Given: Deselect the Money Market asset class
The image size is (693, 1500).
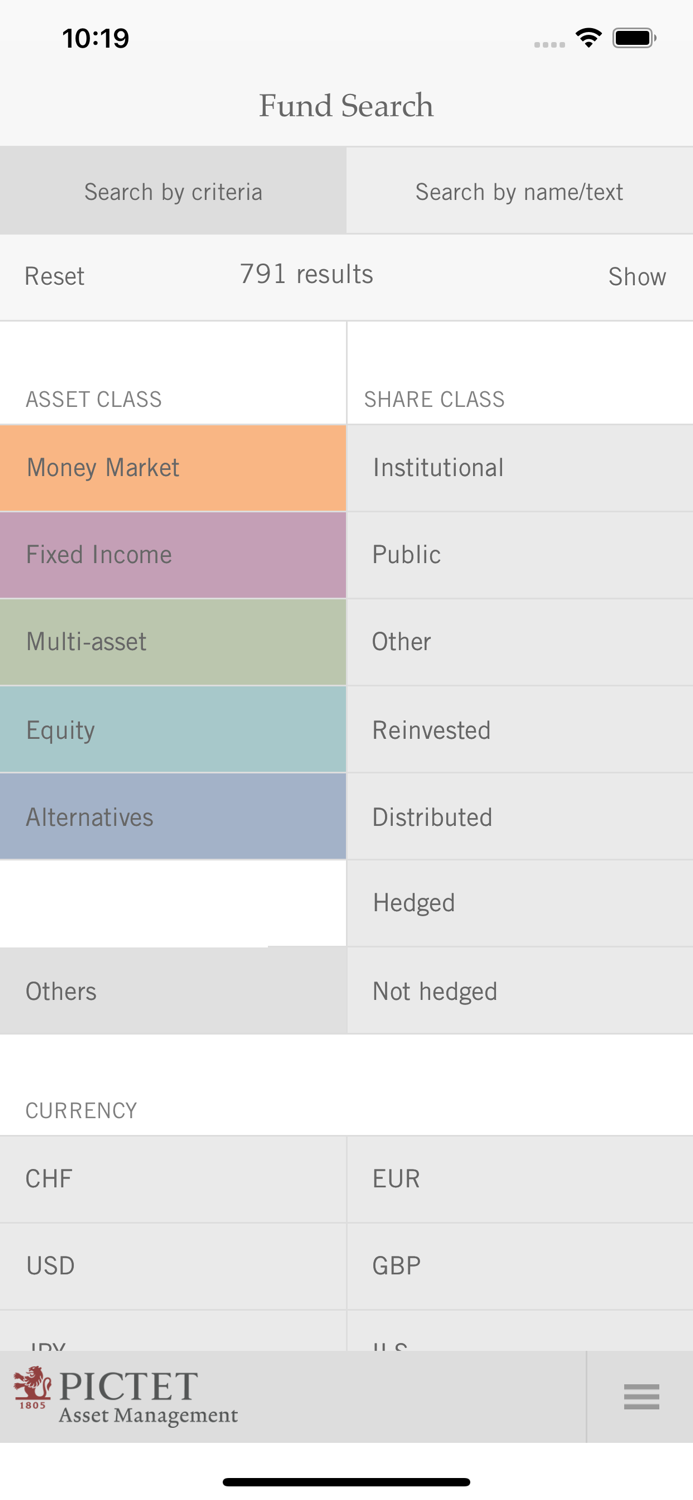Looking at the screenshot, I should pos(173,467).
